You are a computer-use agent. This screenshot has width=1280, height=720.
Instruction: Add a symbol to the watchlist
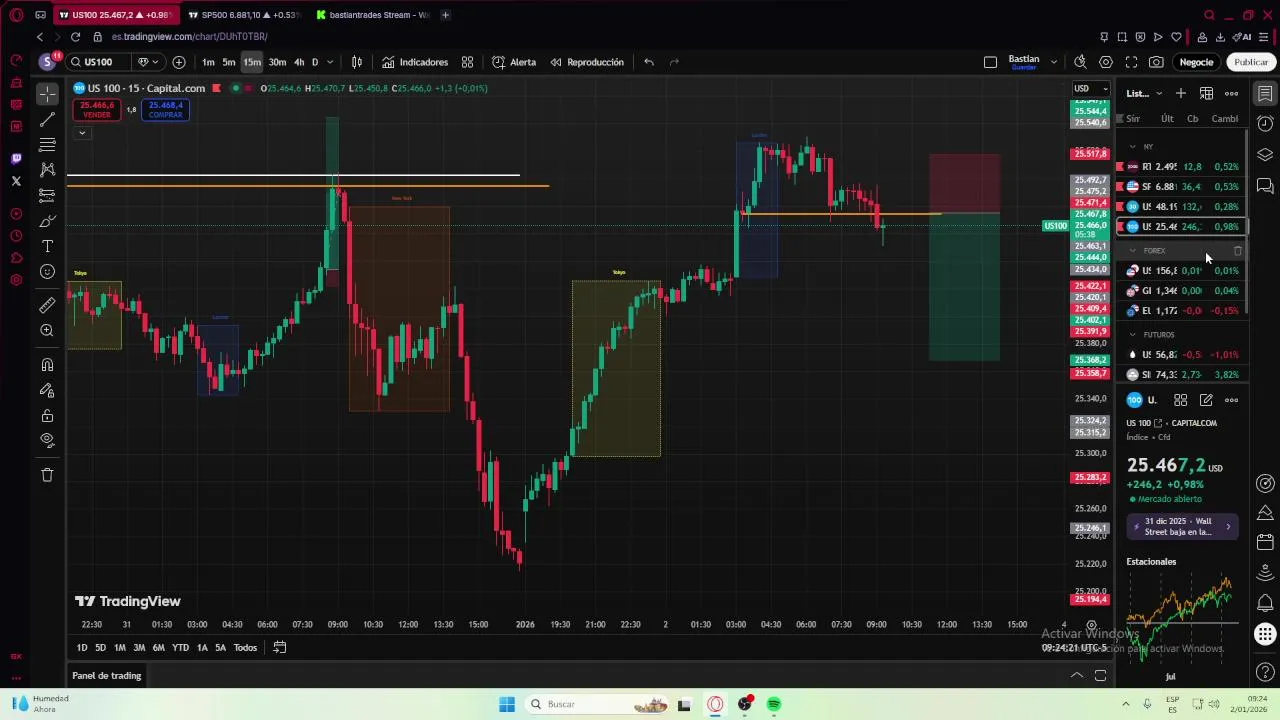click(1181, 93)
